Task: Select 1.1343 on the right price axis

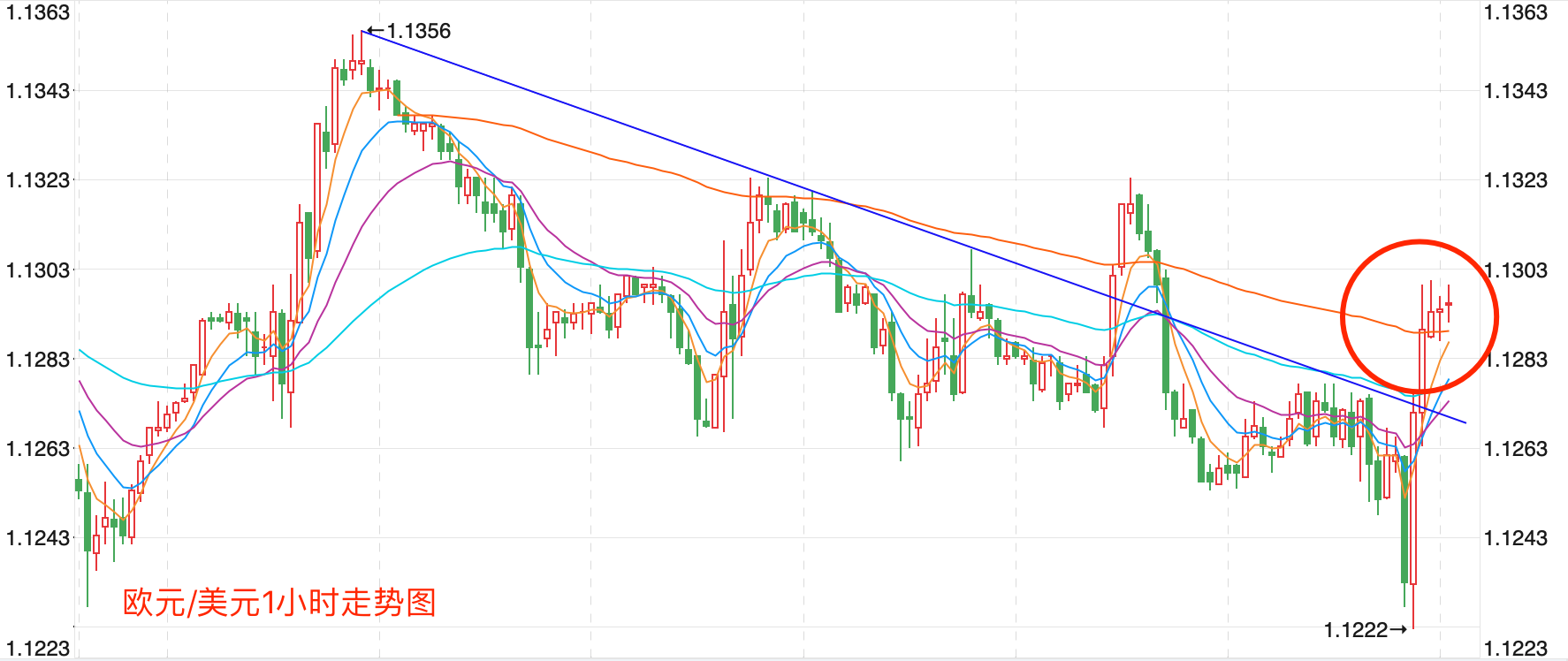Action: [x=1516, y=91]
